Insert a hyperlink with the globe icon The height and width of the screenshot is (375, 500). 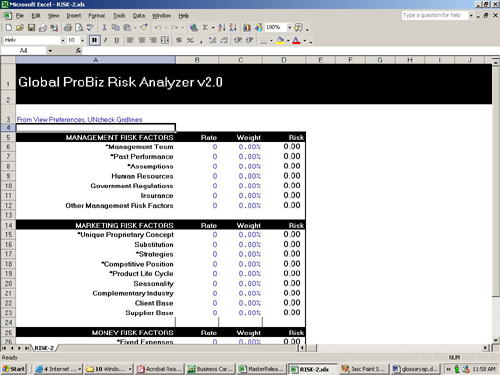coord(194,28)
